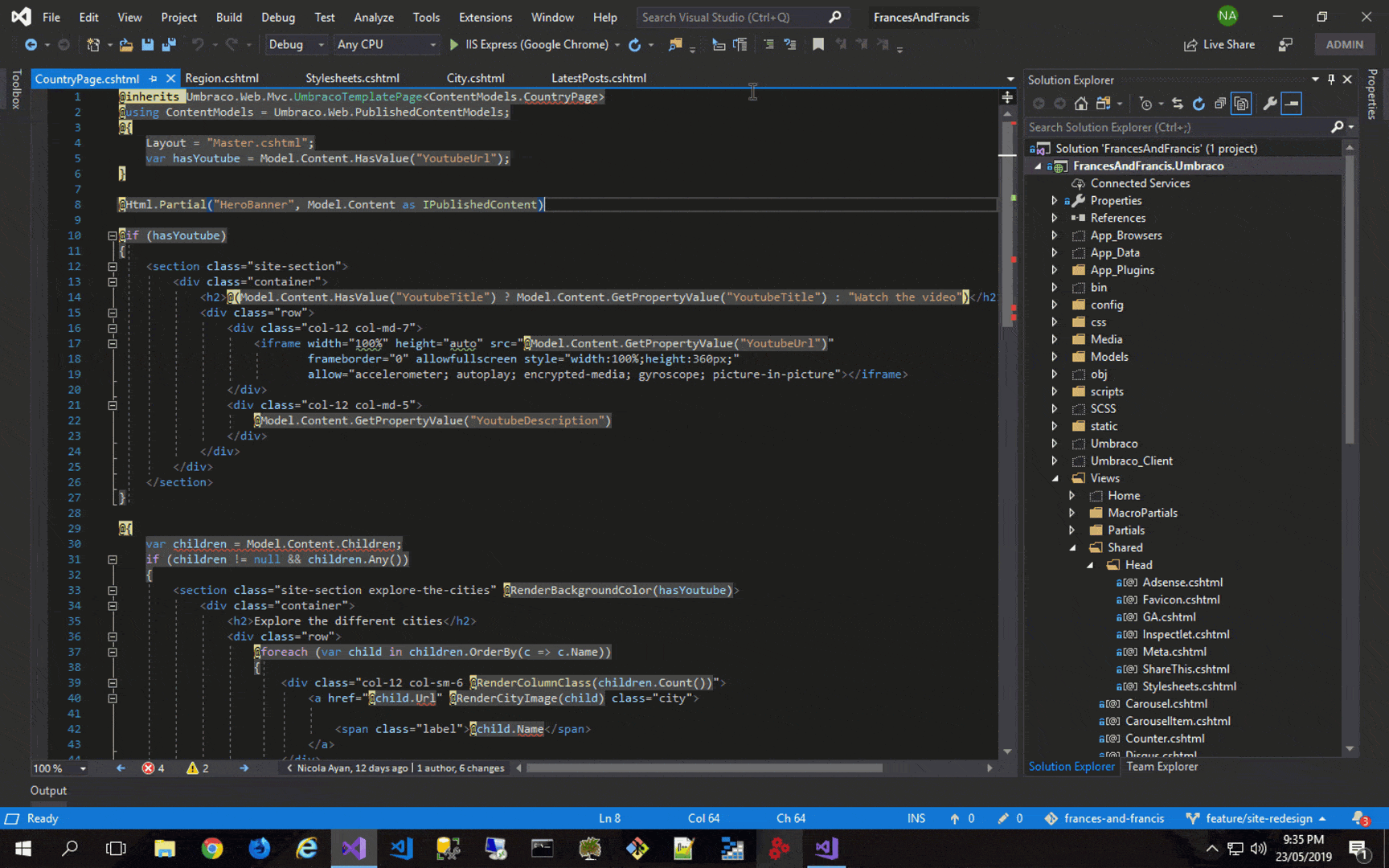Open Solution Explorer Properties wrench icon
This screenshot has height=868, width=1389.
click(x=1271, y=104)
